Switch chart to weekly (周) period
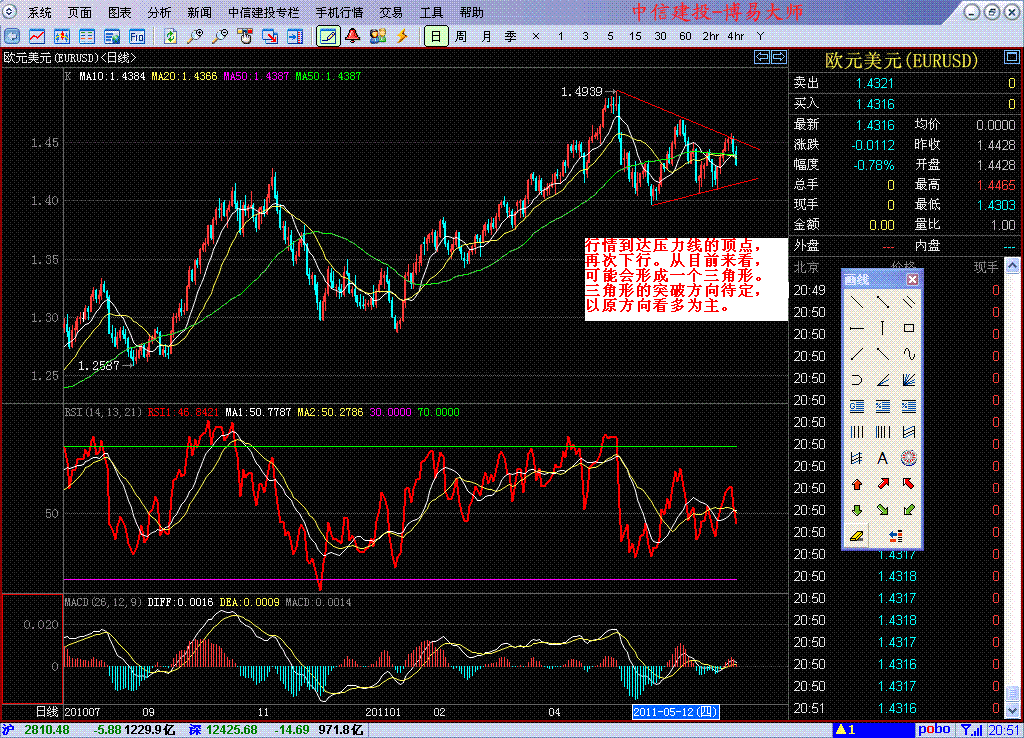1024x738 pixels. click(x=460, y=36)
